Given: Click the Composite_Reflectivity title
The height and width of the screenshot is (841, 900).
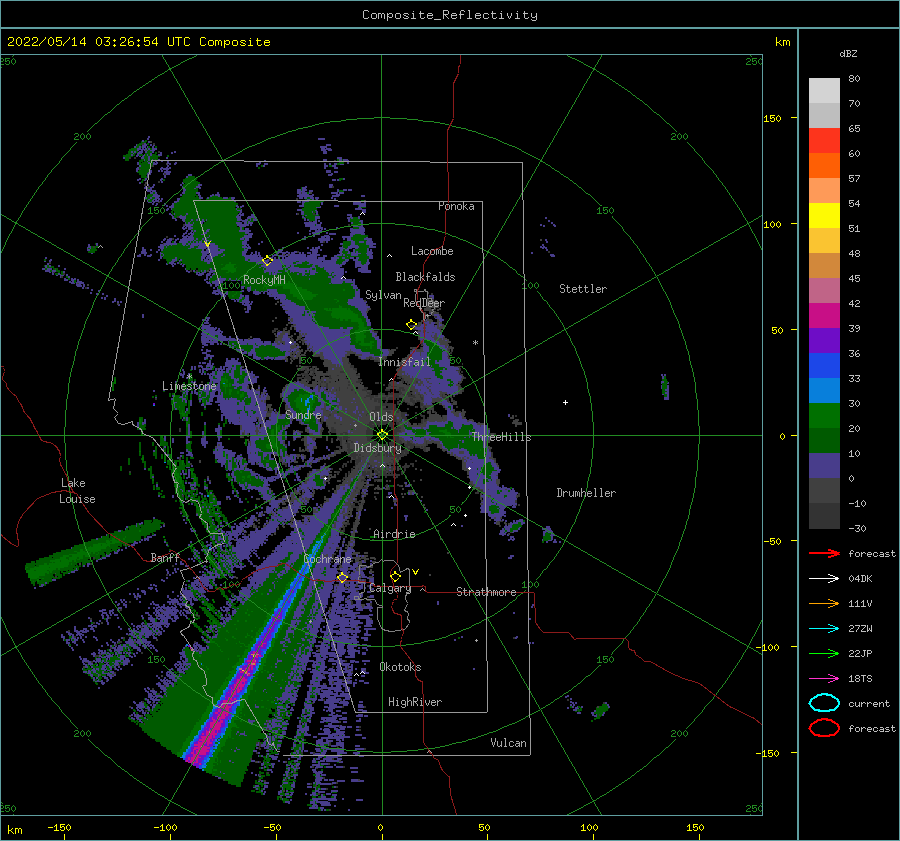Looking at the screenshot, I should tap(450, 15).
